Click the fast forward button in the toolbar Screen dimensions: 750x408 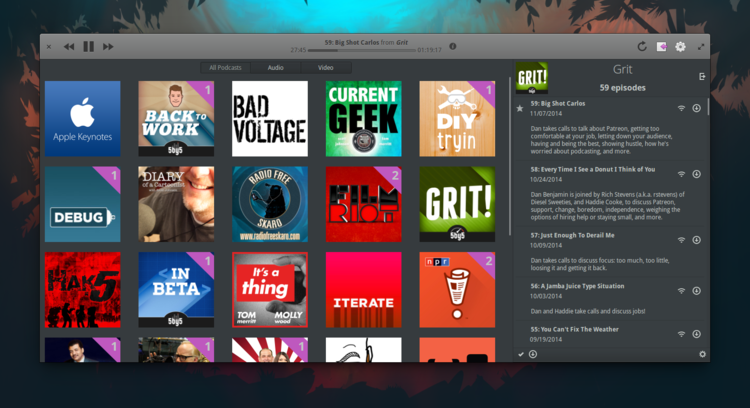tap(108, 46)
